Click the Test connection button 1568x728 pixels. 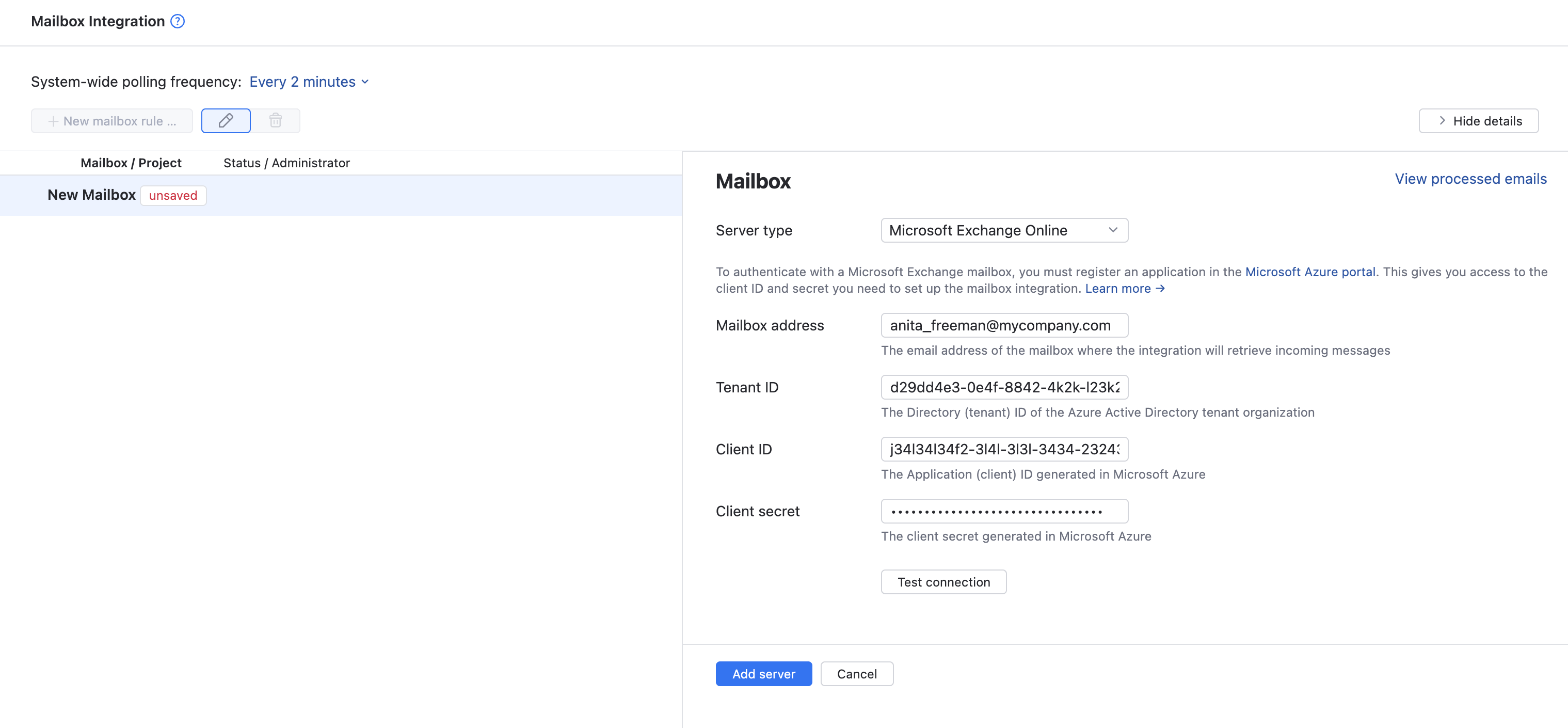(x=943, y=582)
